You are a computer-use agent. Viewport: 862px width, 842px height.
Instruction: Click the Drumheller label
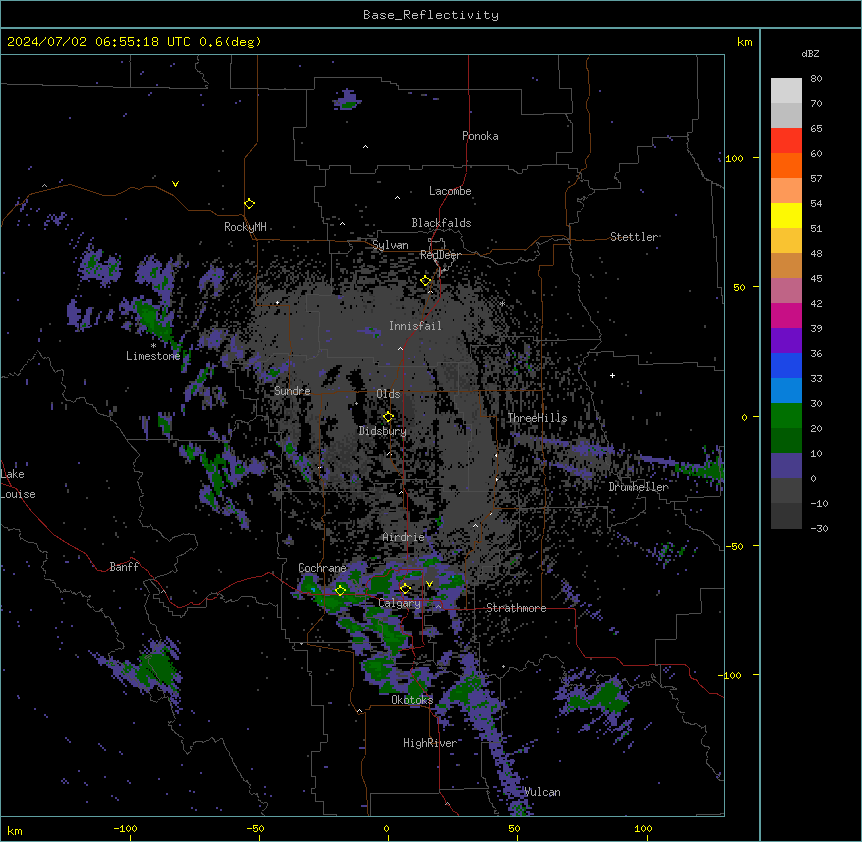click(x=638, y=487)
